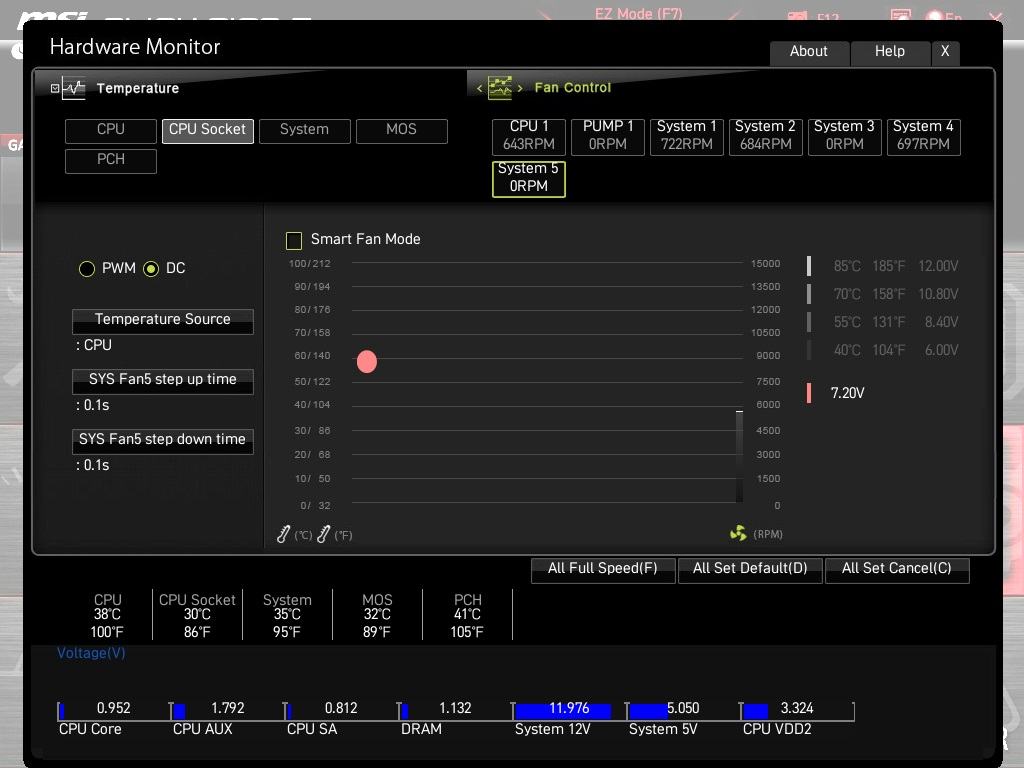This screenshot has height=768, width=1024.
Task: Click the Fan Control chart icon
Action: point(500,88)
